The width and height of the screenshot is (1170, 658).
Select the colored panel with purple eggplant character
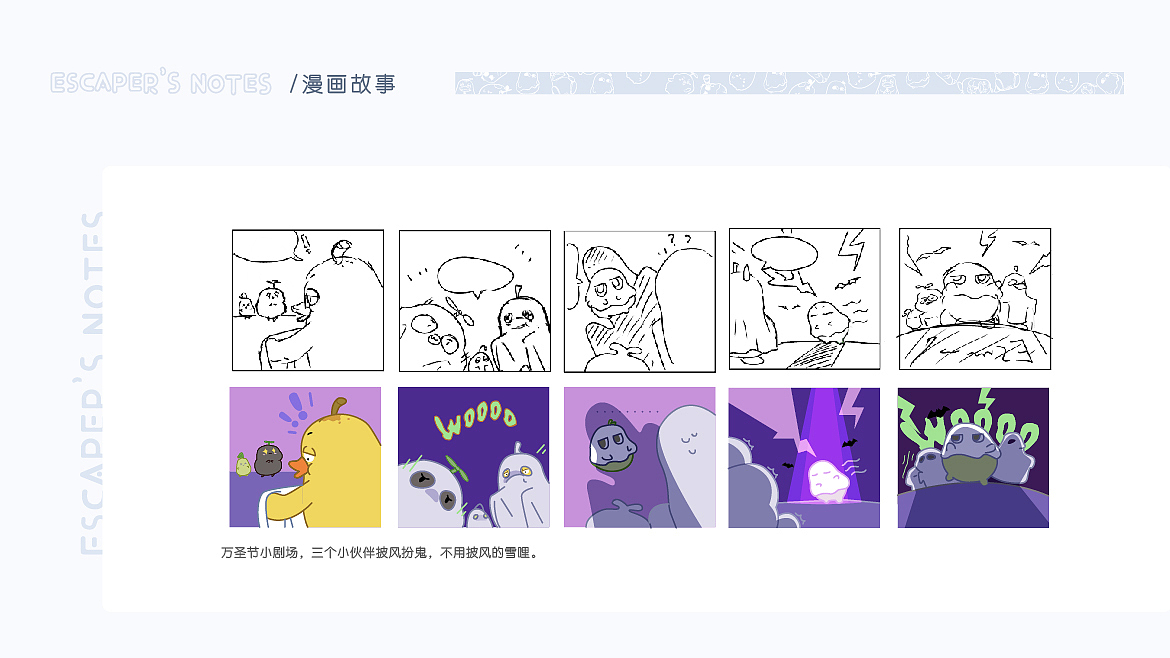(639, 457)
